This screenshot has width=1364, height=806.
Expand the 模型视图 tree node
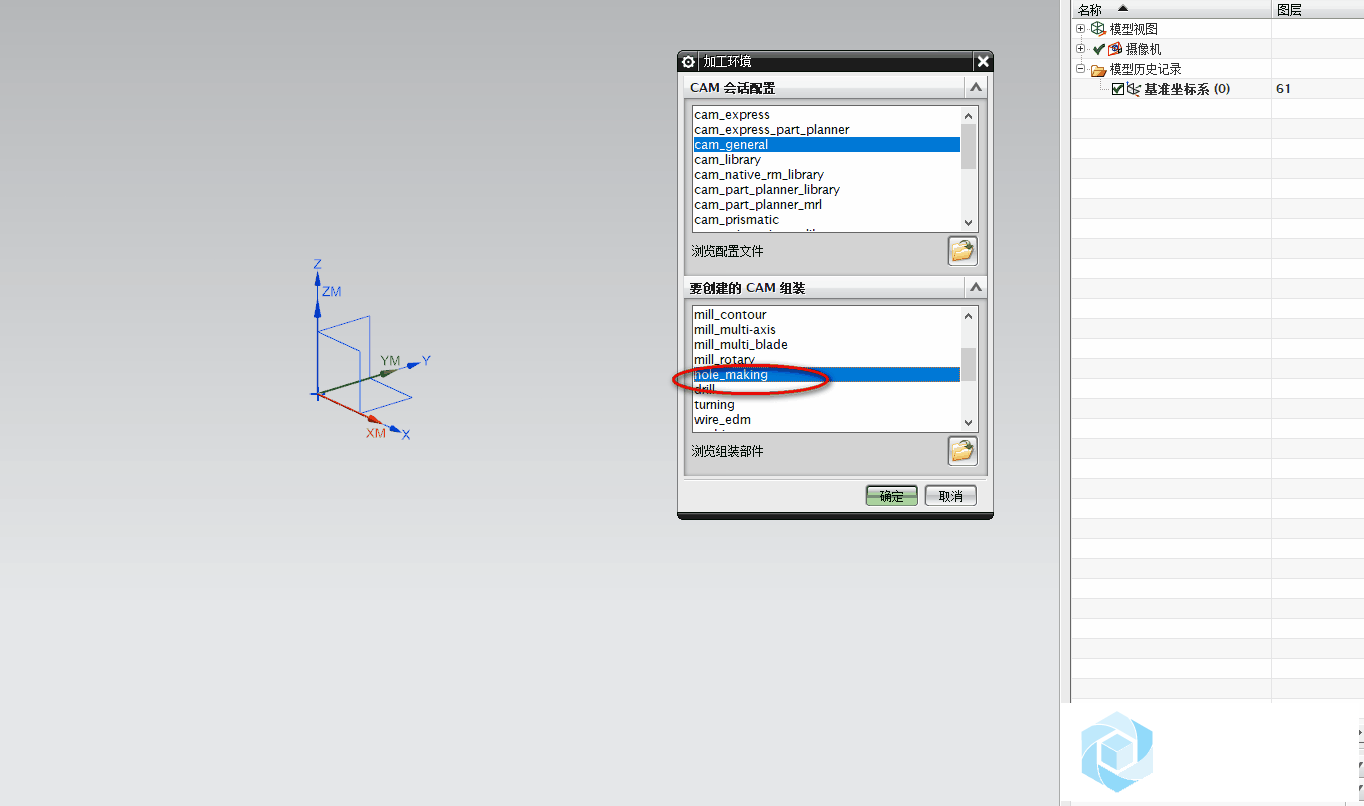point(1080,29)
